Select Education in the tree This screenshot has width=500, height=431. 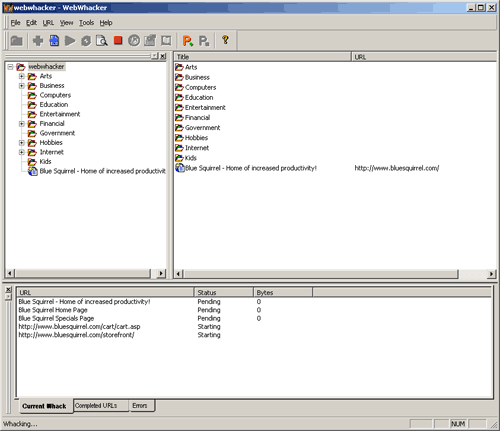54,105
